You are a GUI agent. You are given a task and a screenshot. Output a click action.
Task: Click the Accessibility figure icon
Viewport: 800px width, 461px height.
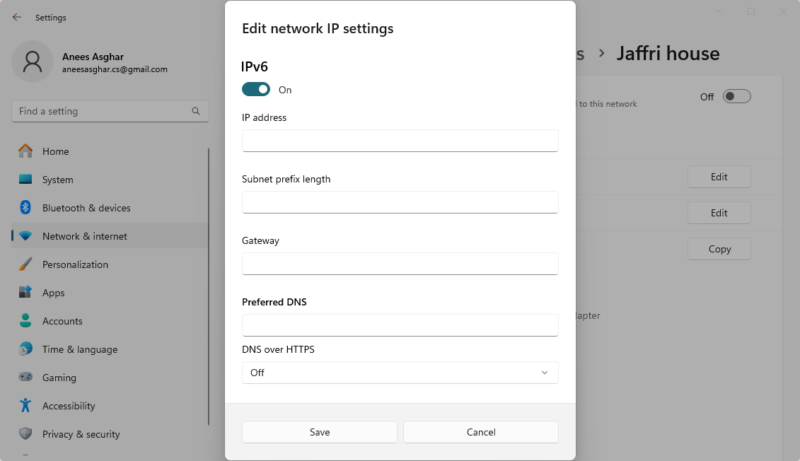[x=25, y=405]
